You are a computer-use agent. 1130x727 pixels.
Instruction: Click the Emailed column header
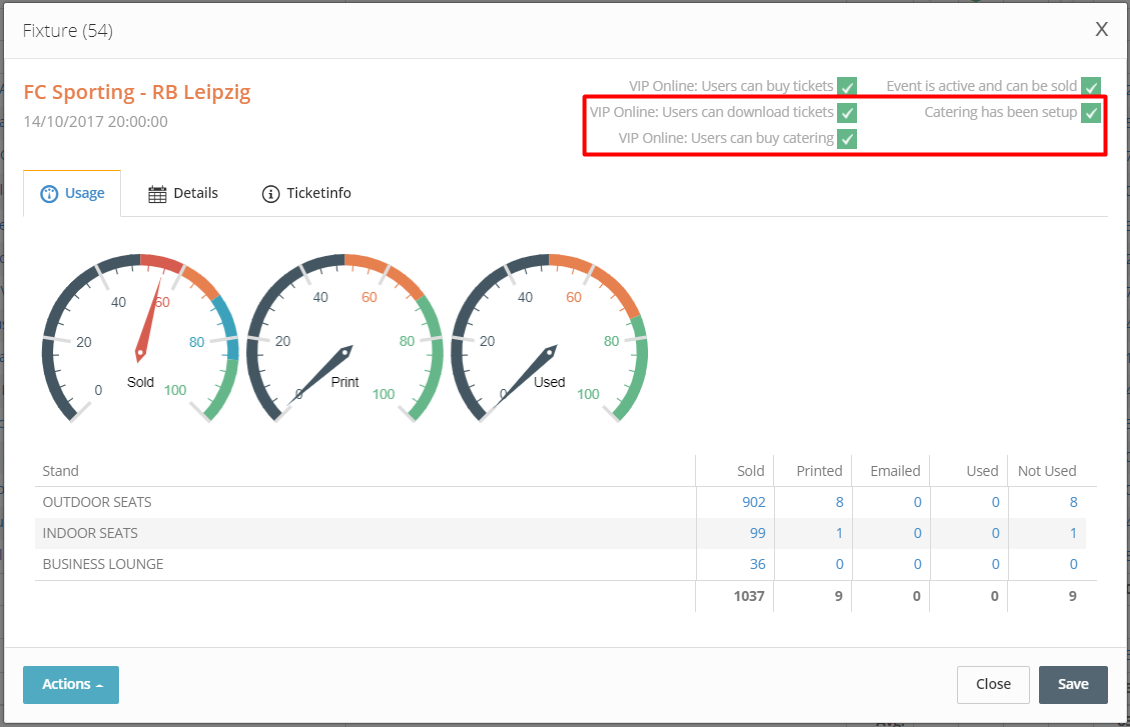click(x=895, y=471)
